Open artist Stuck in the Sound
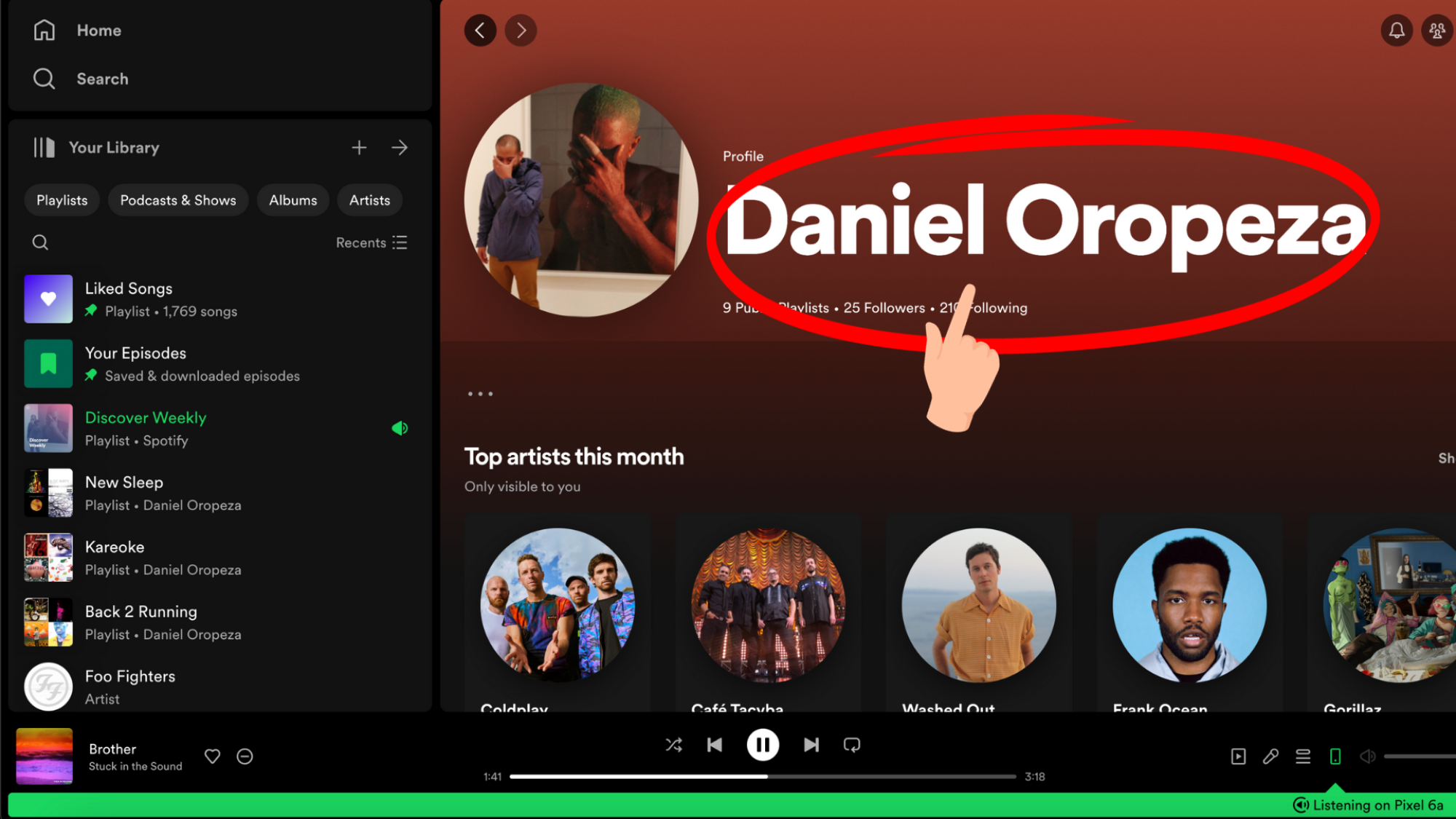The height and width of the screenshot is (819, 1456). [x=135, y=767]
